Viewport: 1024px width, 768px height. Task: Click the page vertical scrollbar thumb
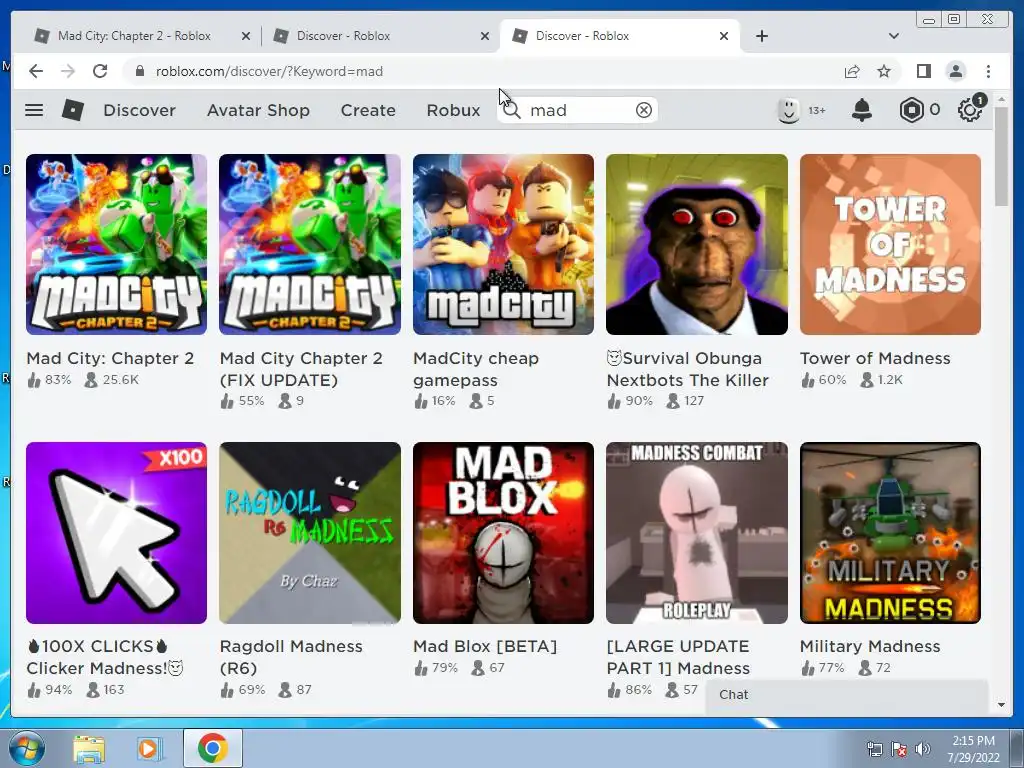[x=1001, y=156]
